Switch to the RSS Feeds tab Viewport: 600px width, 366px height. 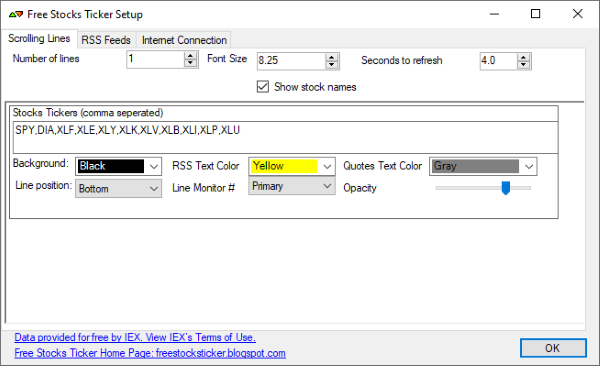point(106,40)
